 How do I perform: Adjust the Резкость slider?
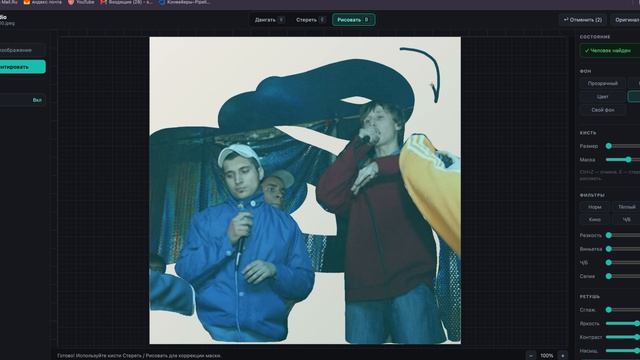(x=623, y=235)
